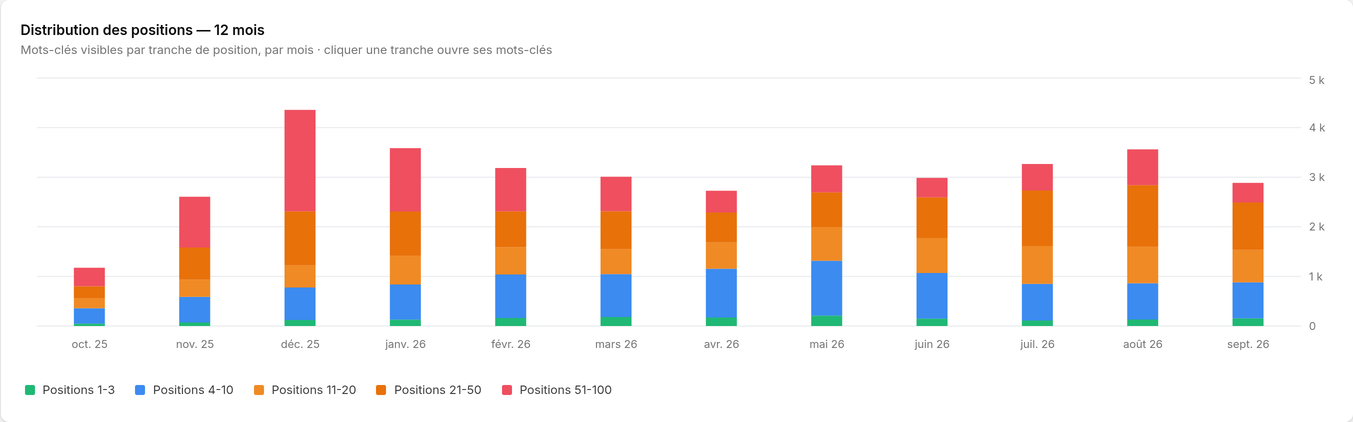Screen dimensions: 1353x422
Task: Click the 'mai 26' axis label
Action: pyautogui.click(x=827, y=344)
